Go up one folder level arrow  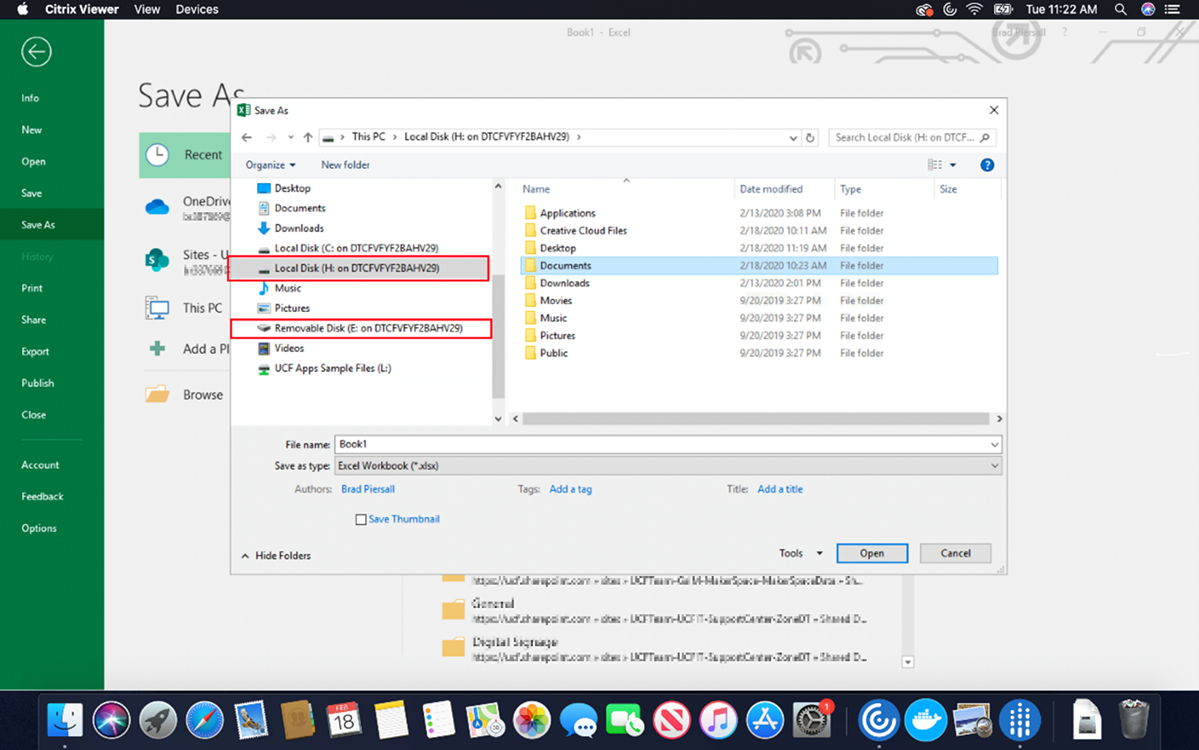307,138
